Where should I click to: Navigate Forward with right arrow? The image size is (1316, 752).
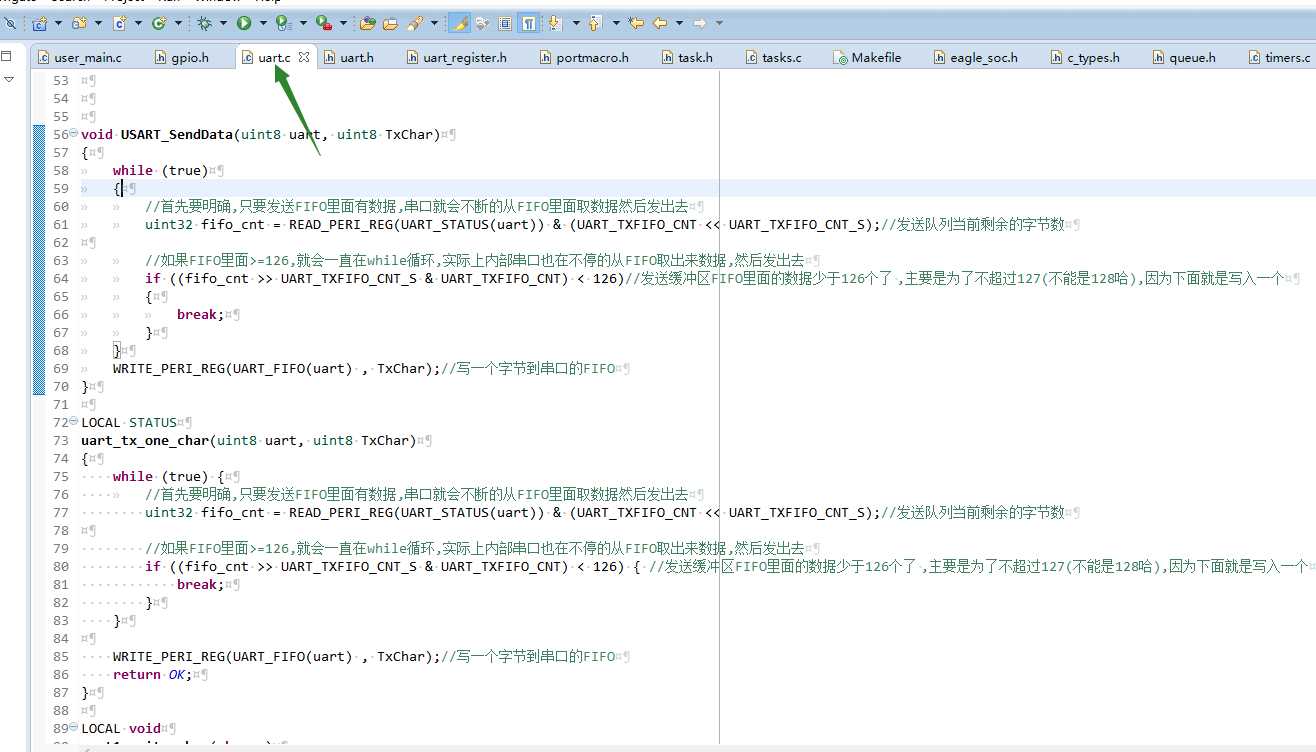pyautogui.click(x=700, y=22)
